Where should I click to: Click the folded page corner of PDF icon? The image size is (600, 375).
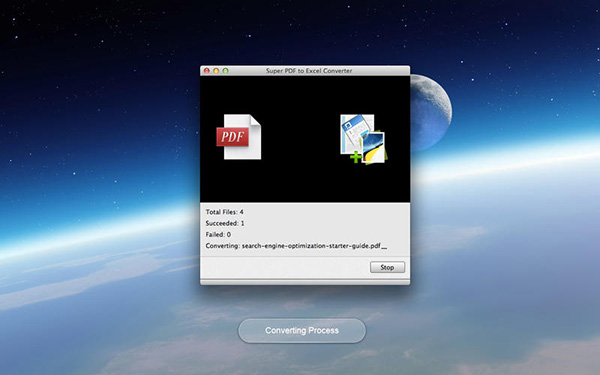[255, 120]
